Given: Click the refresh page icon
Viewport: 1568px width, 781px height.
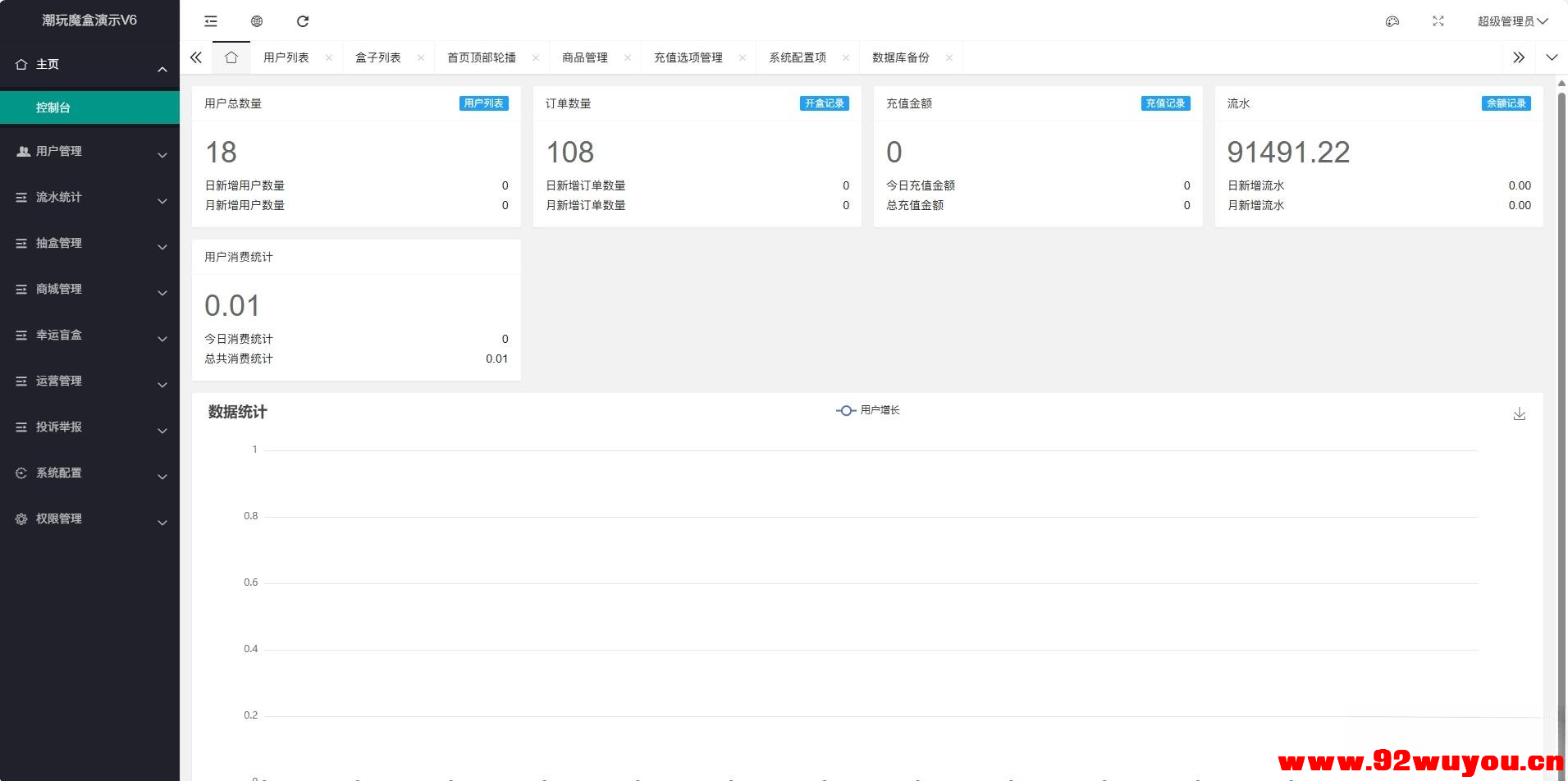Looking at the screenshot, I should pos(303,21).
